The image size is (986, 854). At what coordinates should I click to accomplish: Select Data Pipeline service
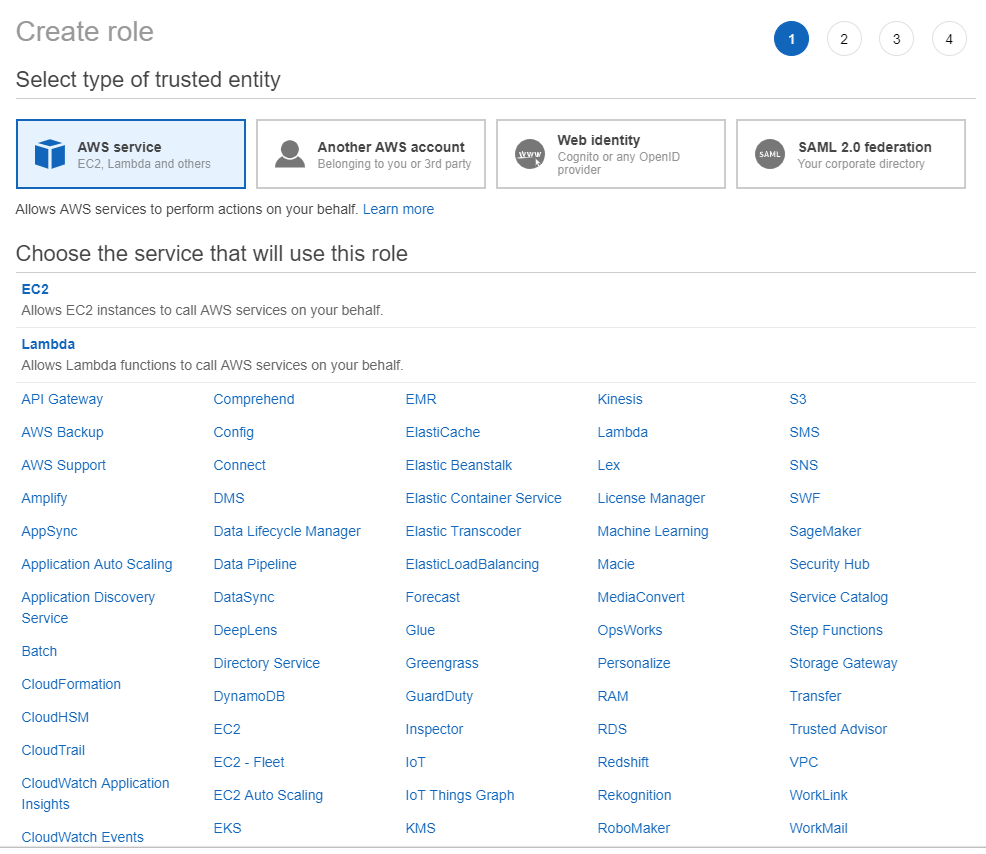pos(255,565)
